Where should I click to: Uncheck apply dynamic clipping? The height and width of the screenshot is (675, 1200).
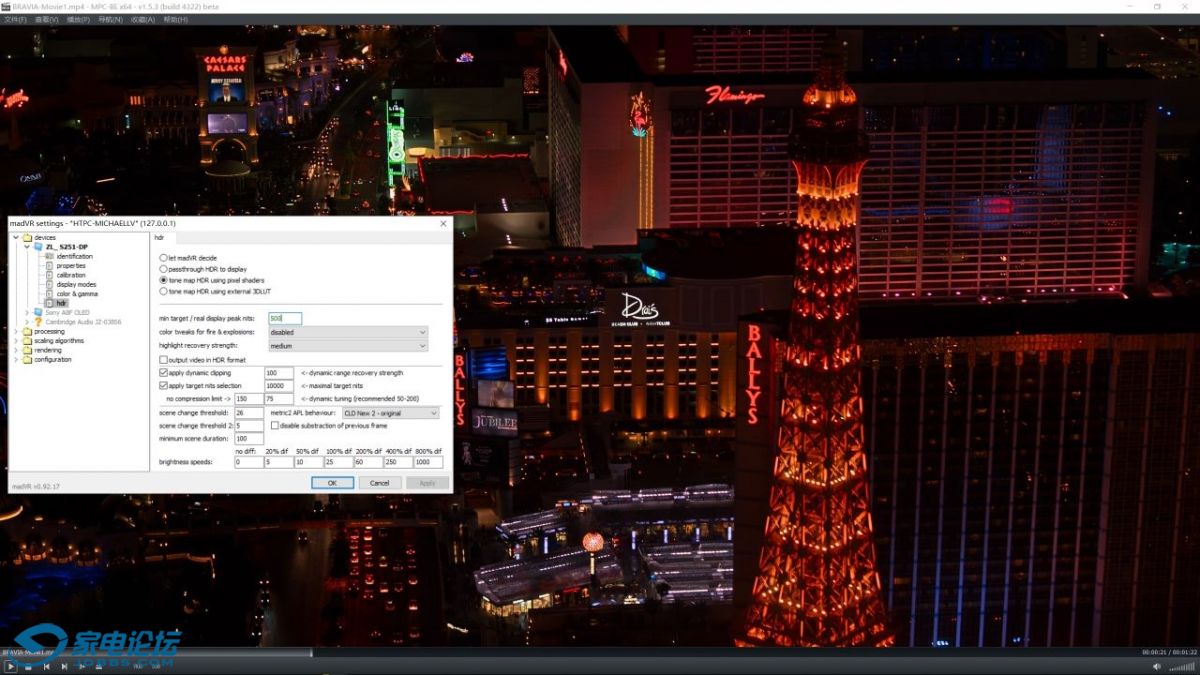click(161, 372)
